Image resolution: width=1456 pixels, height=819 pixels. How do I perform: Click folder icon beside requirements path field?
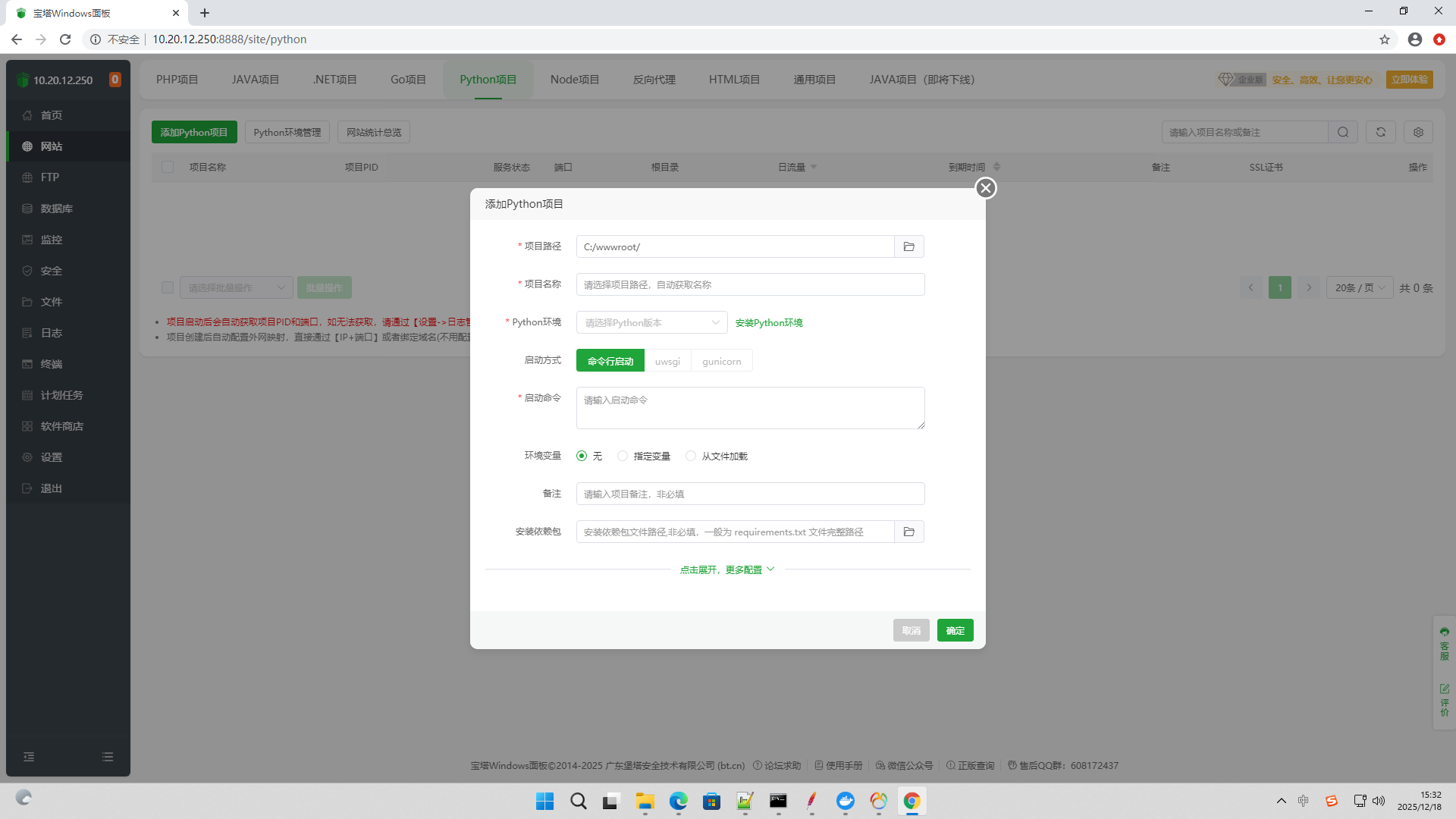pyautogui.click(x=908, y=532)
